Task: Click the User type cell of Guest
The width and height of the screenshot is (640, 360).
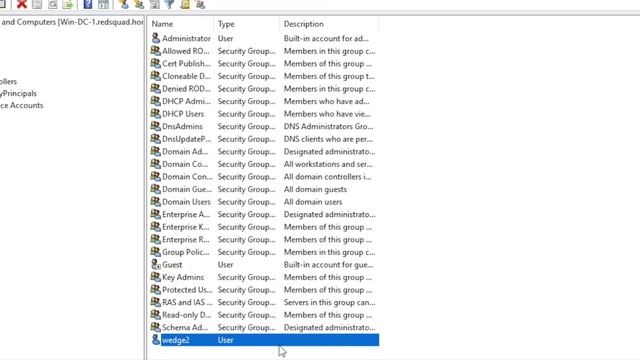Action: (x=225, y=264)
